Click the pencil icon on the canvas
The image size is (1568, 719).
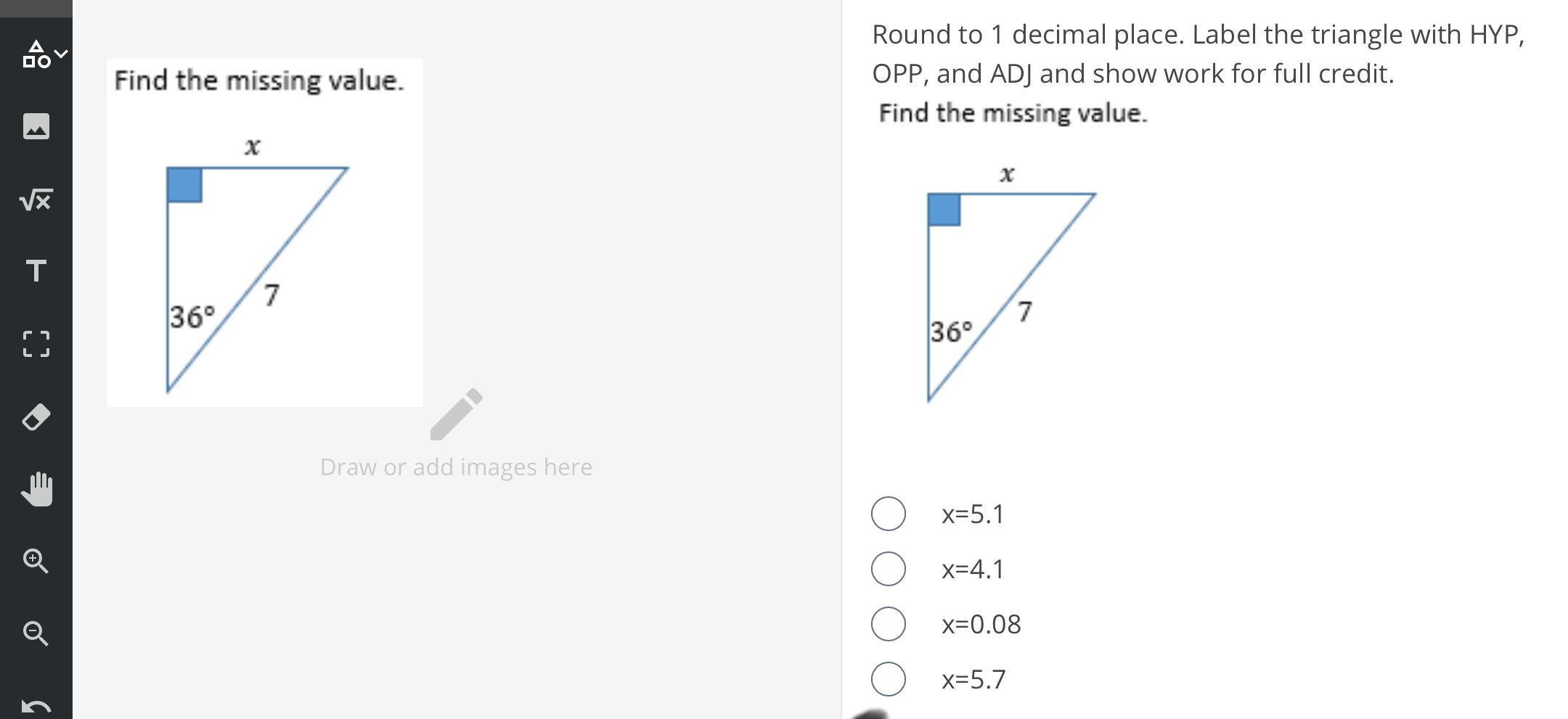click(456, 414)
